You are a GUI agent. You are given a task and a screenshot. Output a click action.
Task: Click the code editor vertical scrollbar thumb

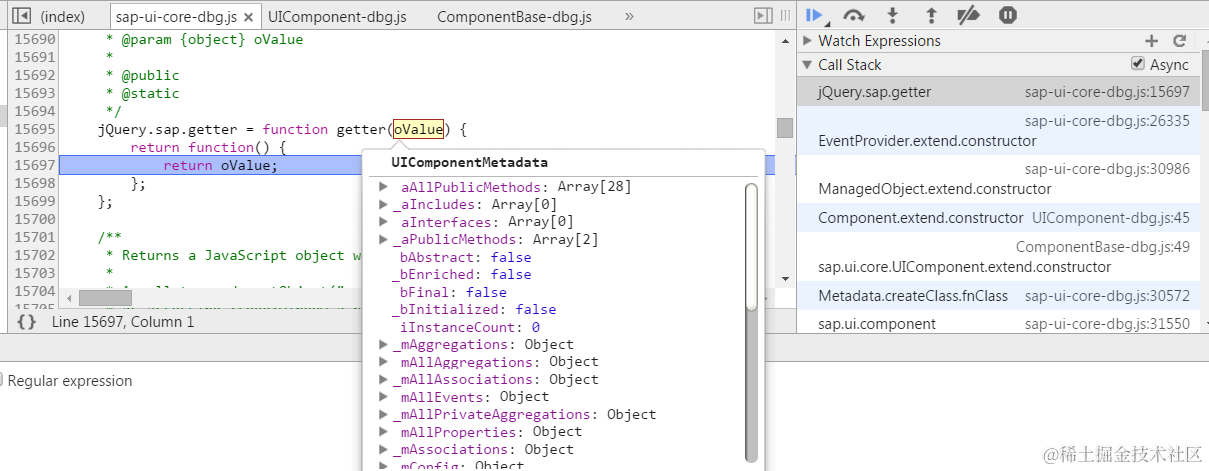tap(785, 128)
